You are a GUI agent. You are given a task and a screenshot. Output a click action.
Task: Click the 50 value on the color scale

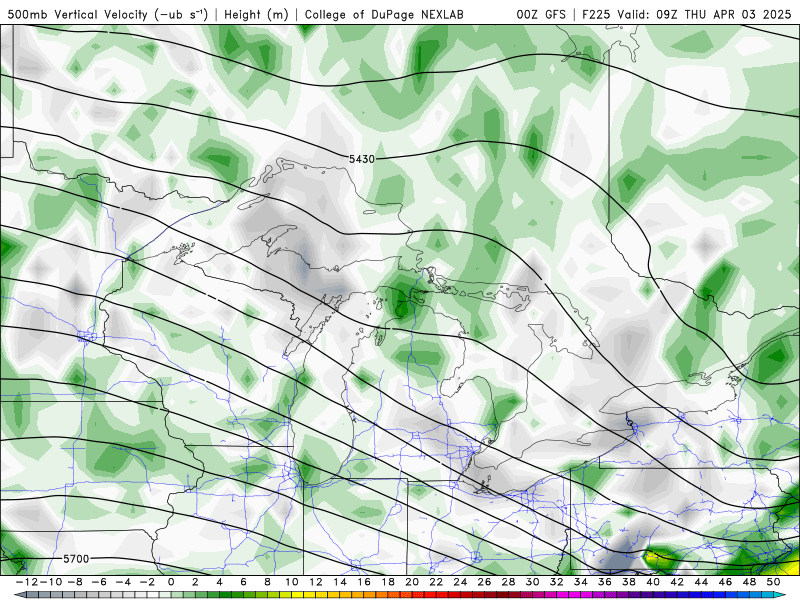coord(773,582)
